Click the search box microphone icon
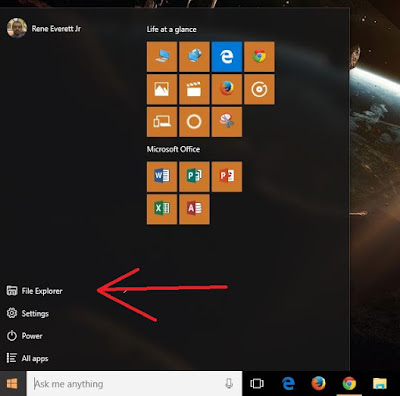The height and width of the screenshot is (396, 400). coord(229,384)
